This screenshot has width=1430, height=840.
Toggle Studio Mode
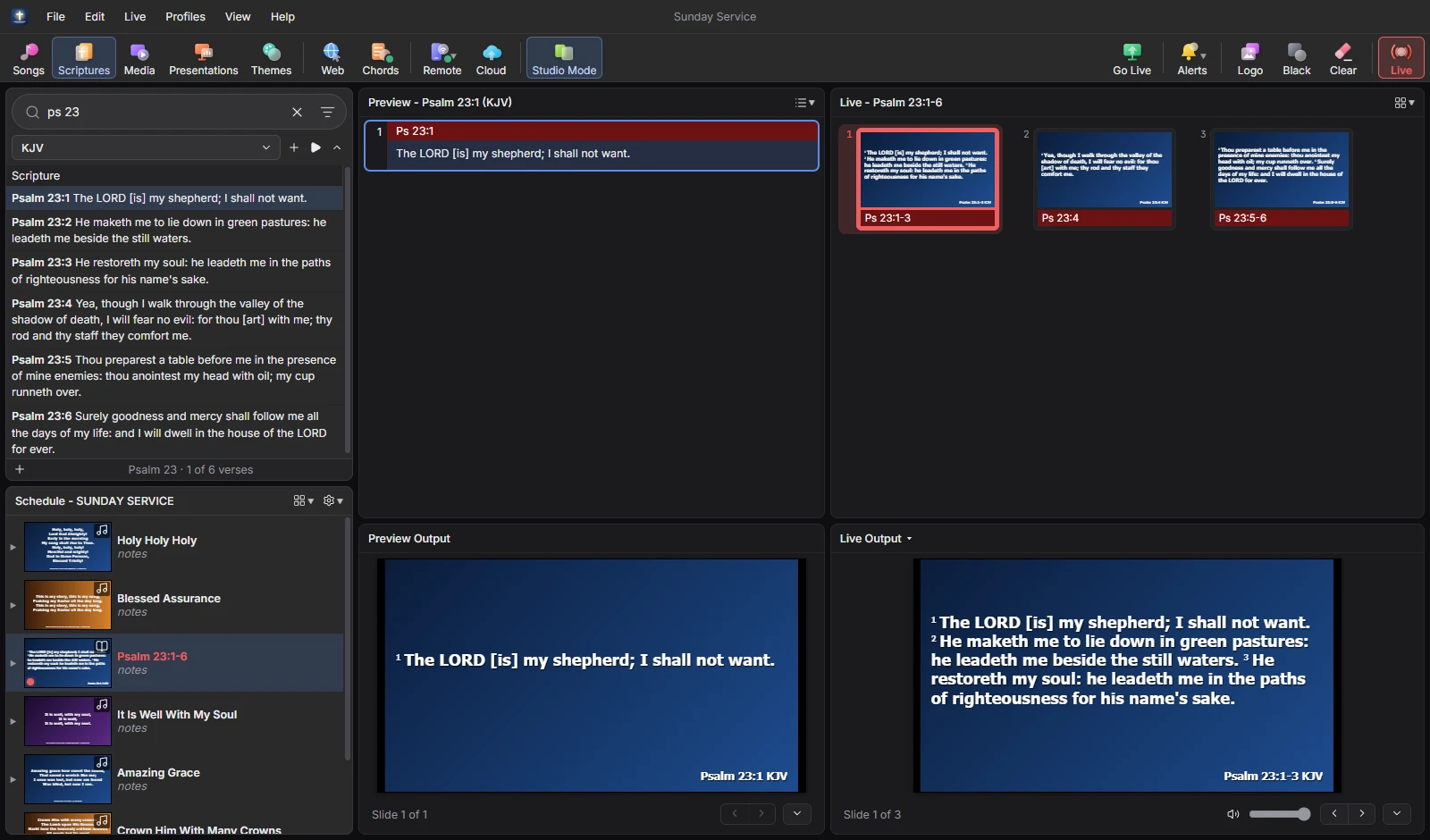coord(564,58)
